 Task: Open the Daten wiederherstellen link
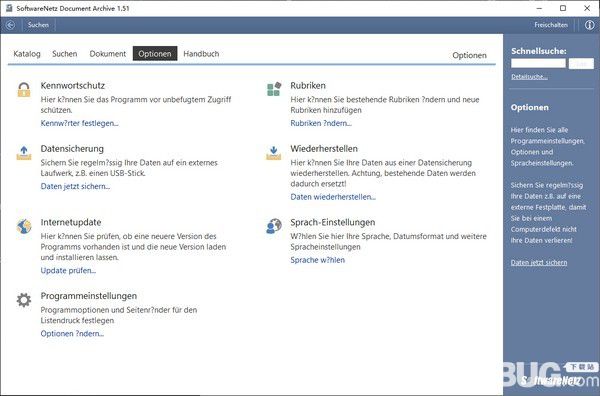point(333,197)
